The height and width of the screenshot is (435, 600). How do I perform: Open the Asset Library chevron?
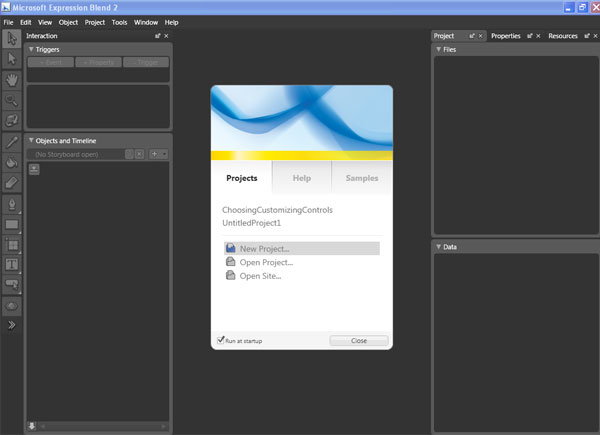tap(11, 325)
